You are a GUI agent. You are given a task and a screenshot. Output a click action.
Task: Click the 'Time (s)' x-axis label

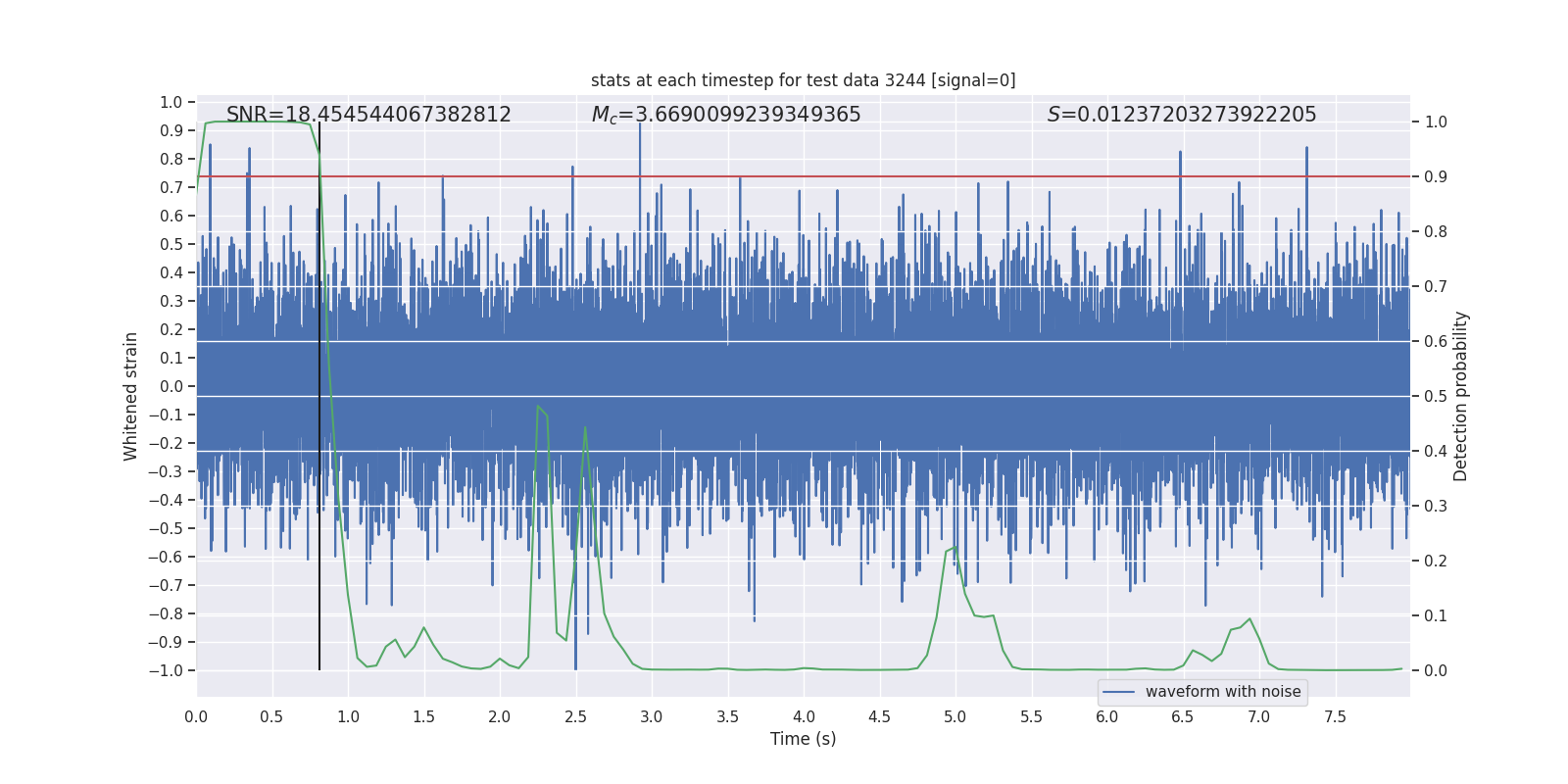(803, 739)
